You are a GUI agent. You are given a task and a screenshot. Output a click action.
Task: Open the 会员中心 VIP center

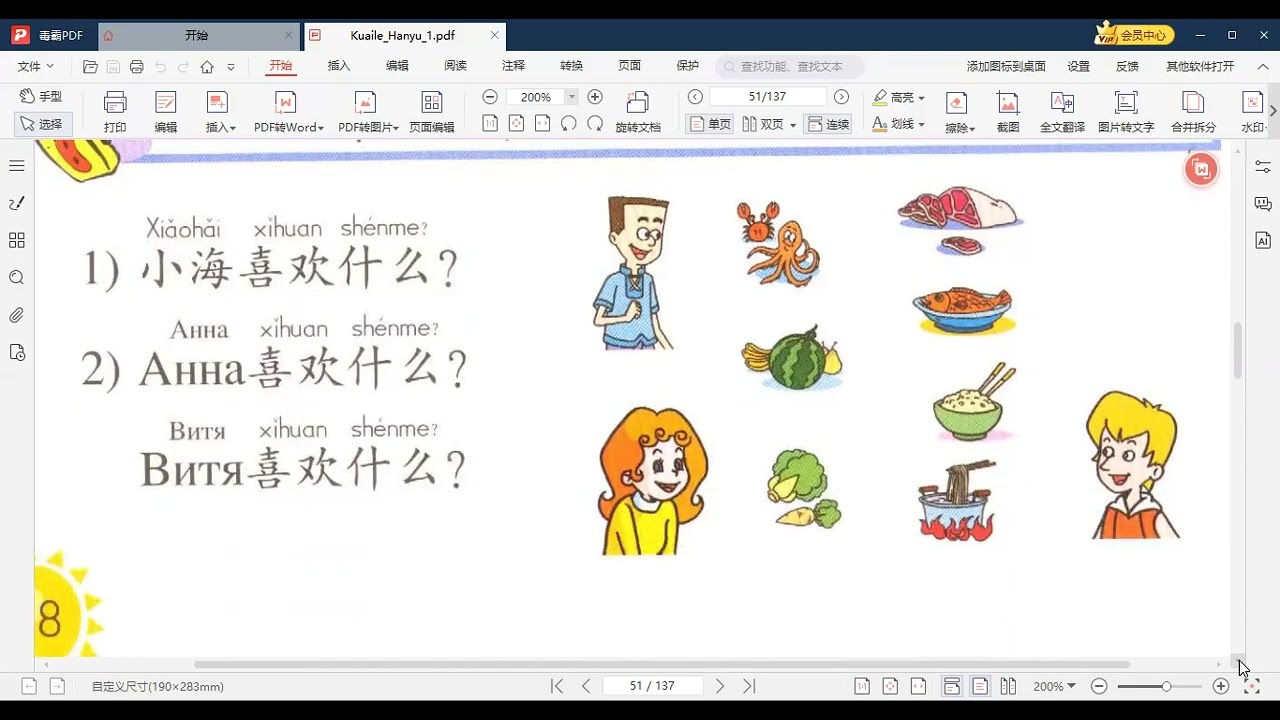[1134, 35]
